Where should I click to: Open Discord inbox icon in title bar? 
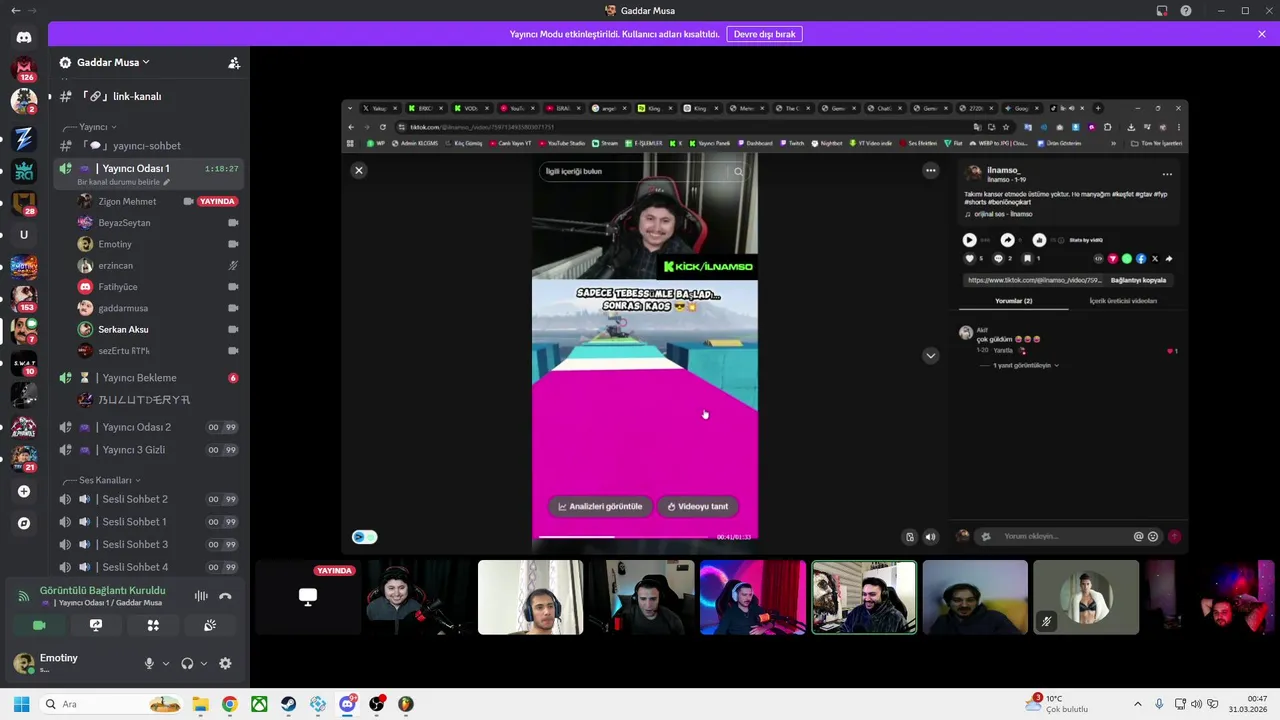(x=1162, y=11)
